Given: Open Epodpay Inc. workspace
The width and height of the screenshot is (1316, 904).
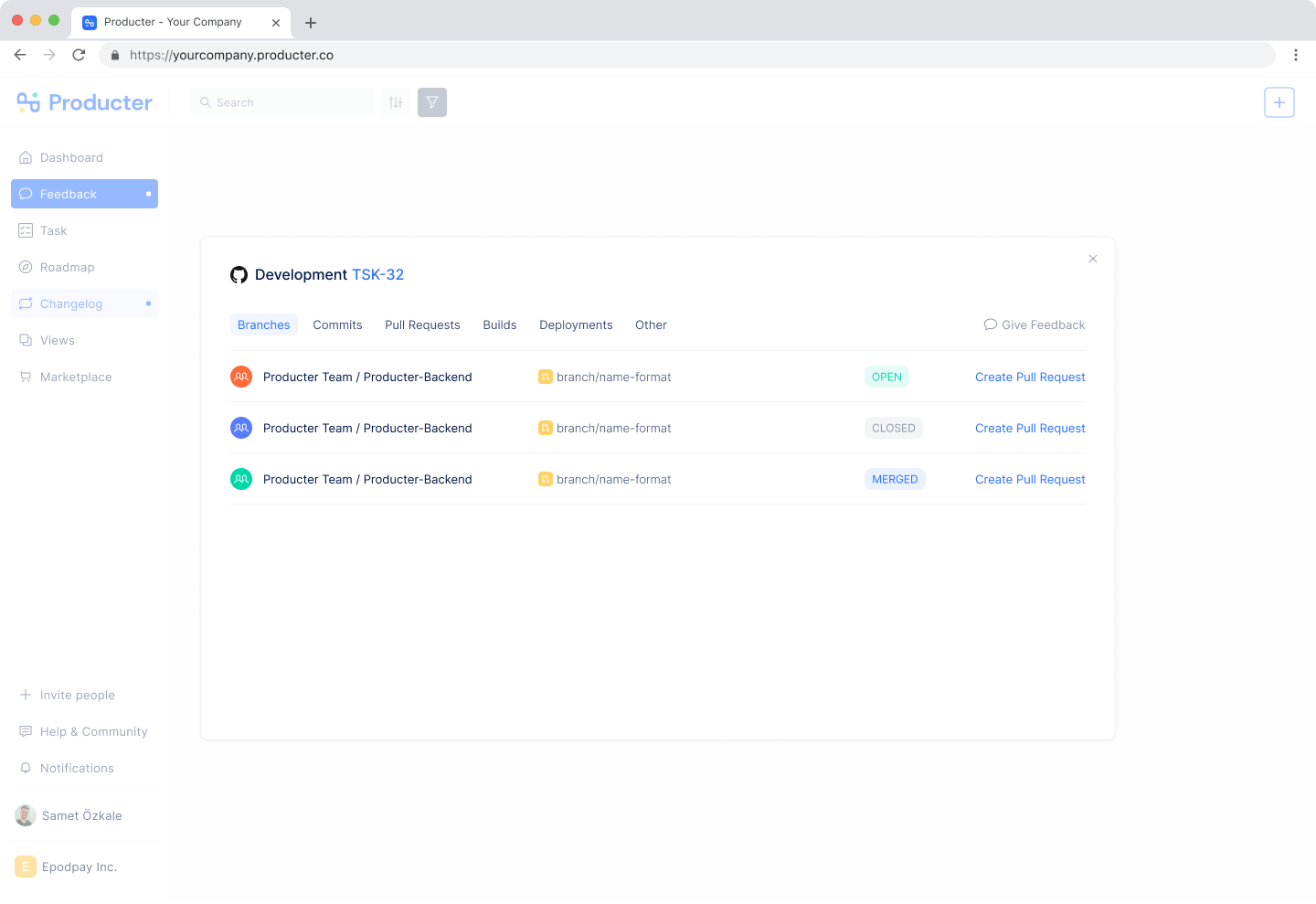Looking at the screenshot, I should tap(67, 867).
